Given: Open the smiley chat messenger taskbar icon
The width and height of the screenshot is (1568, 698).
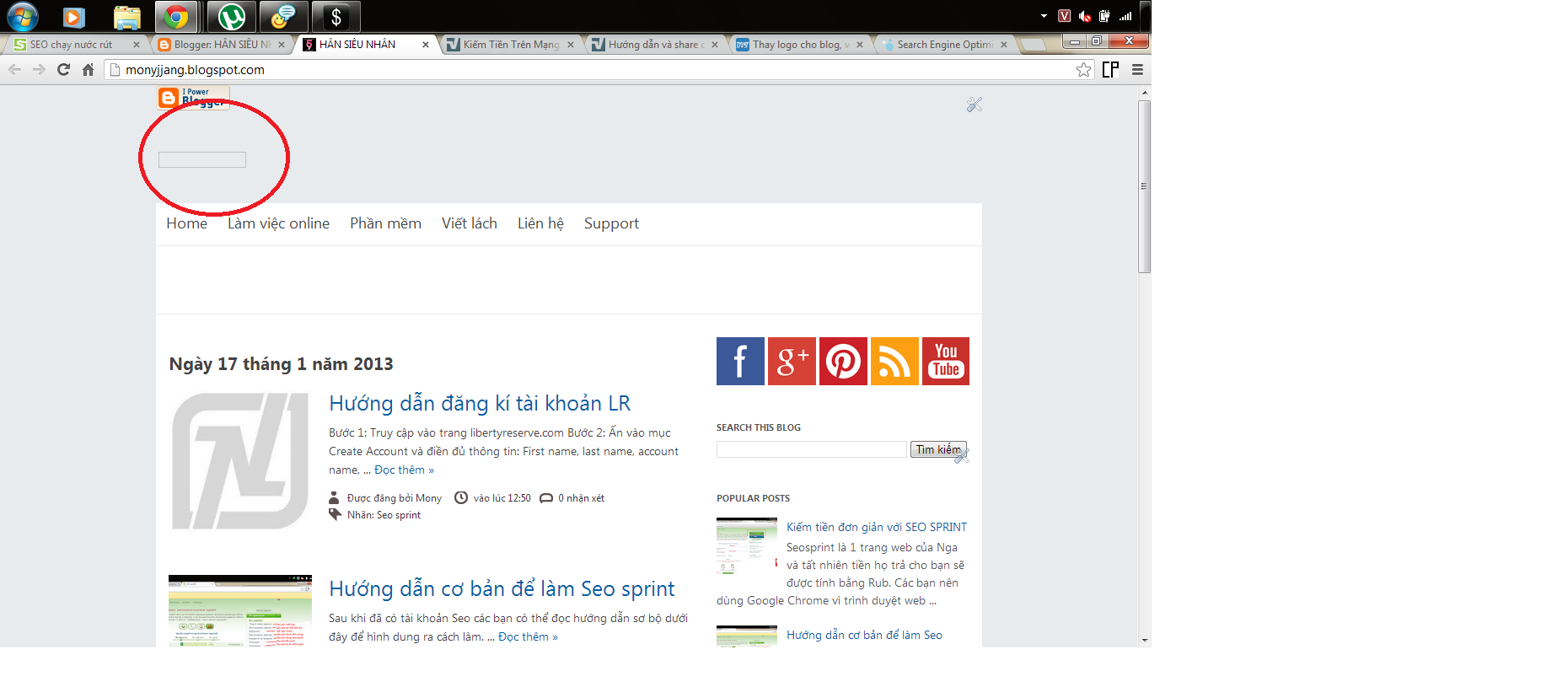Looking at the screenshot, I should click(x=283, y=16).
